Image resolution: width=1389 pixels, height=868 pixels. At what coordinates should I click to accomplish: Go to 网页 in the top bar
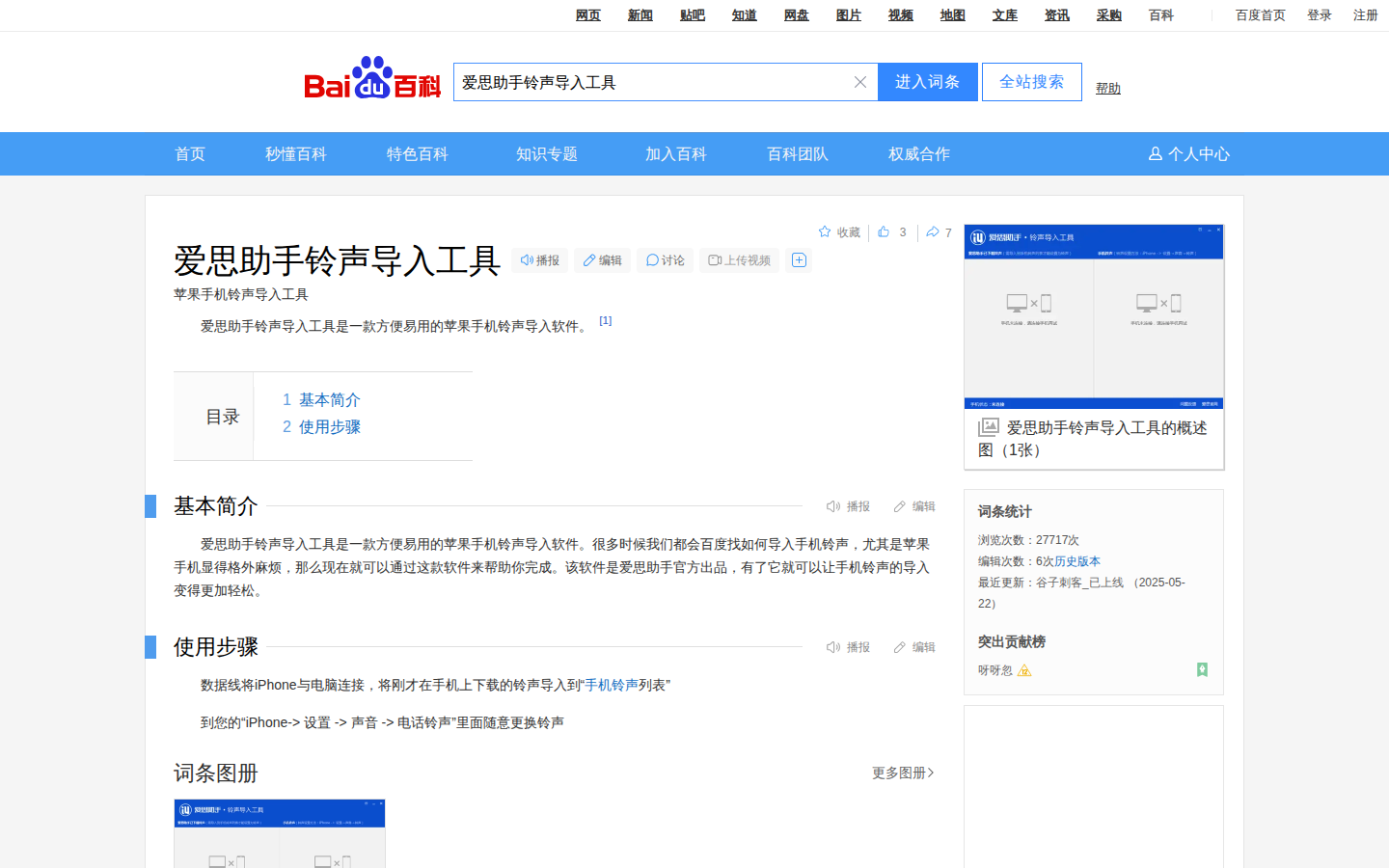click(x=588, y=15)
